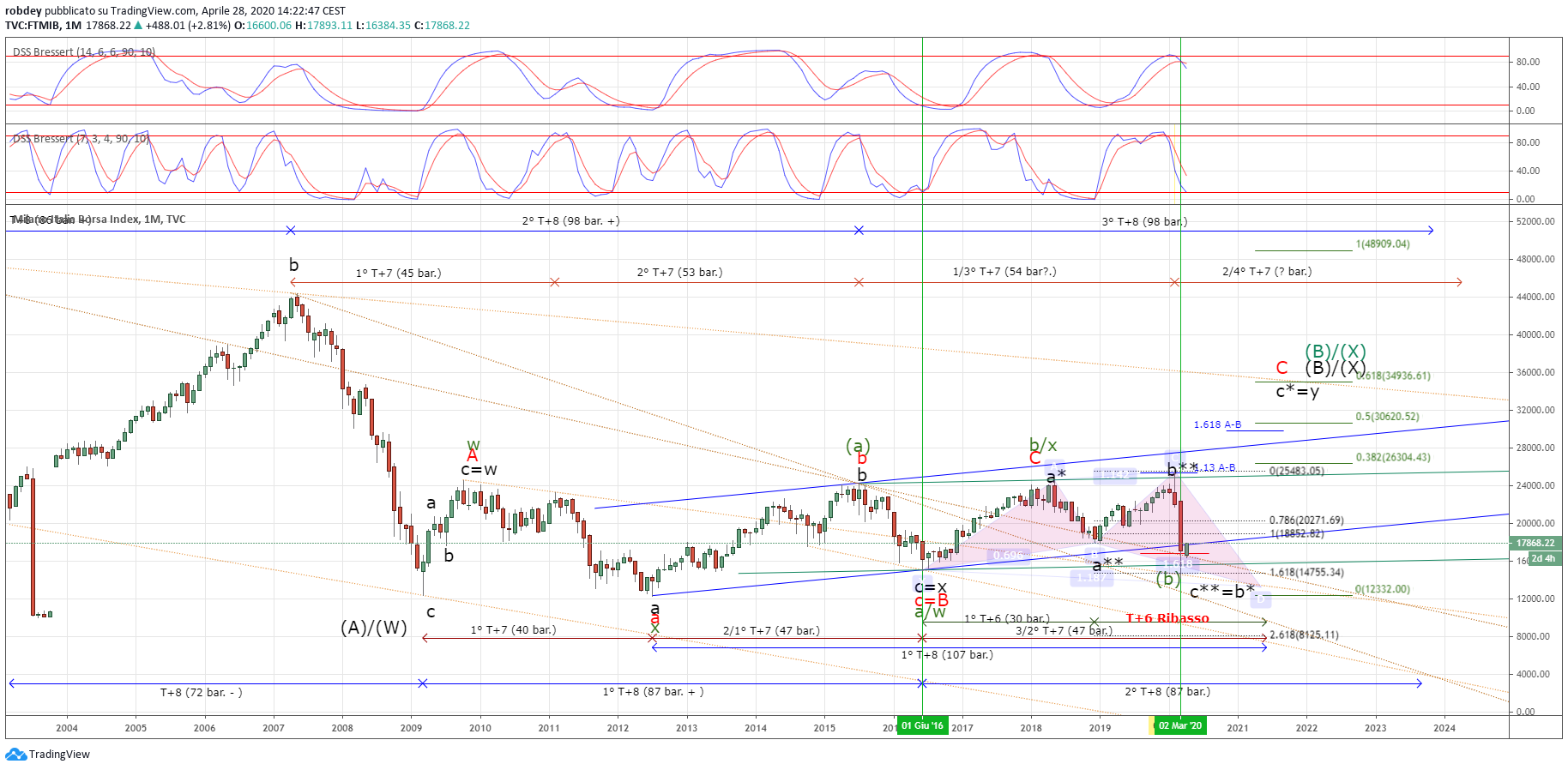Select the '2° T+7 (53 bar.)' cycle label
1568x770 pixels.
(679, 273)
